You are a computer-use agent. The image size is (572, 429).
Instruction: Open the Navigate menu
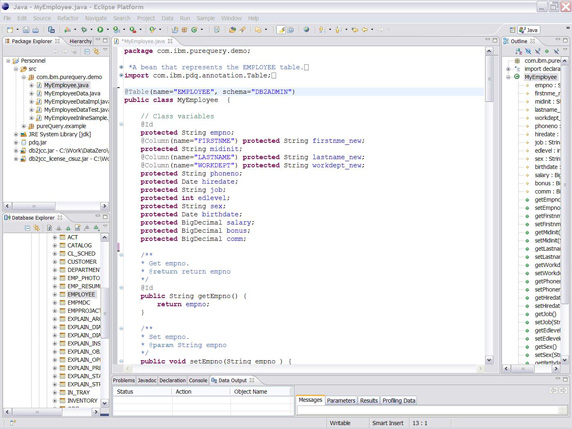96,18
